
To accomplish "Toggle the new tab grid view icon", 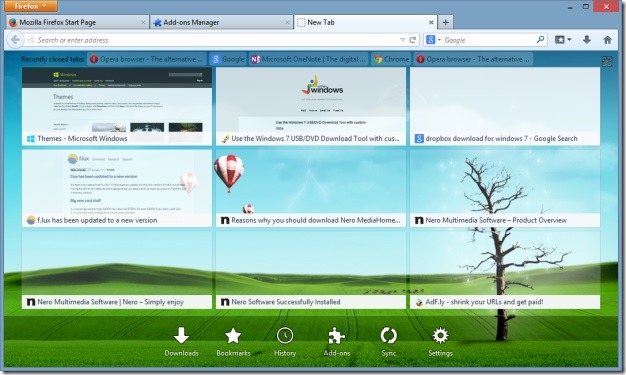I will pyautogui.click(x=606, y=61).
